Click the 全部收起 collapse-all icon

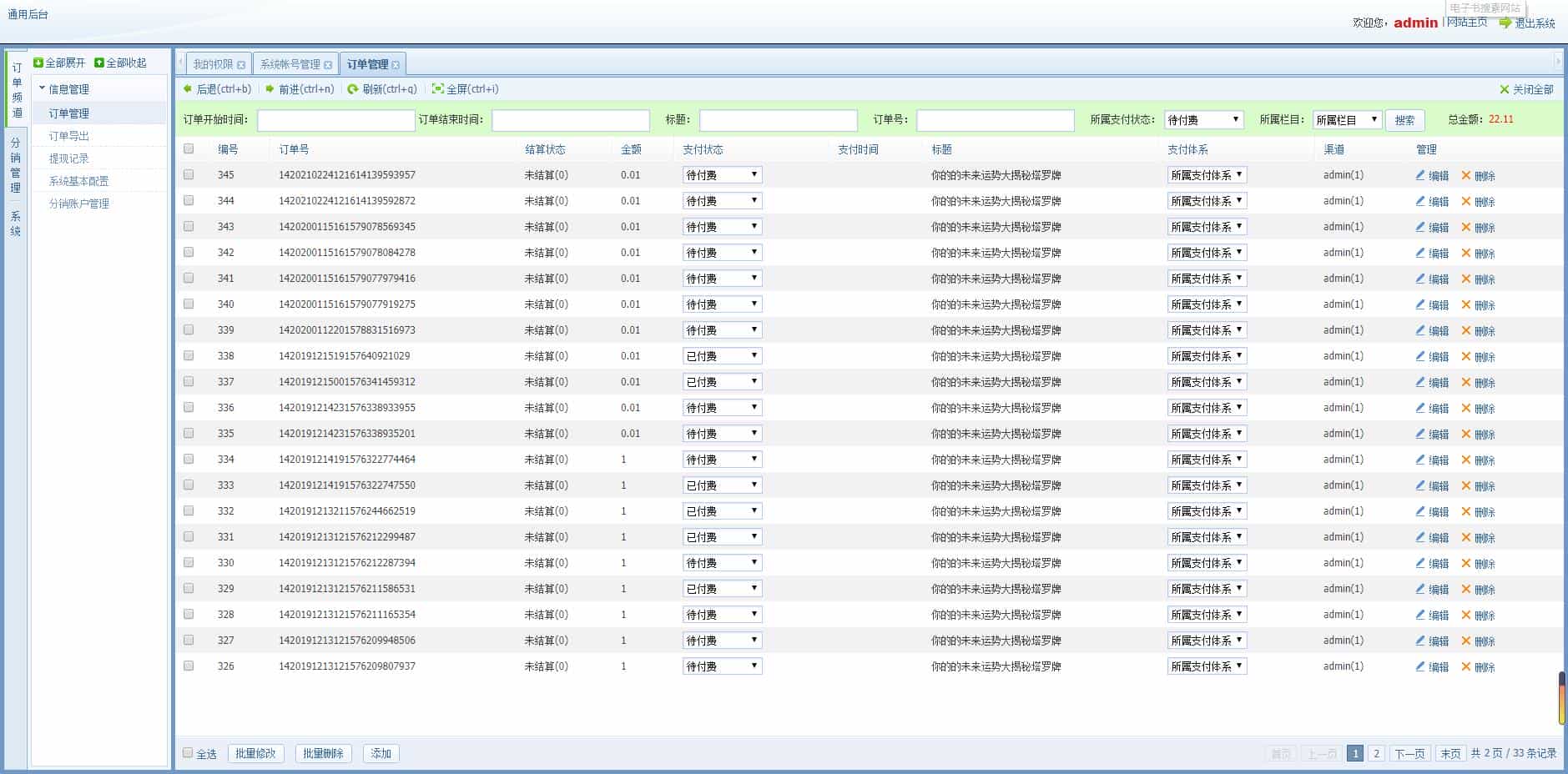[99, 63]
